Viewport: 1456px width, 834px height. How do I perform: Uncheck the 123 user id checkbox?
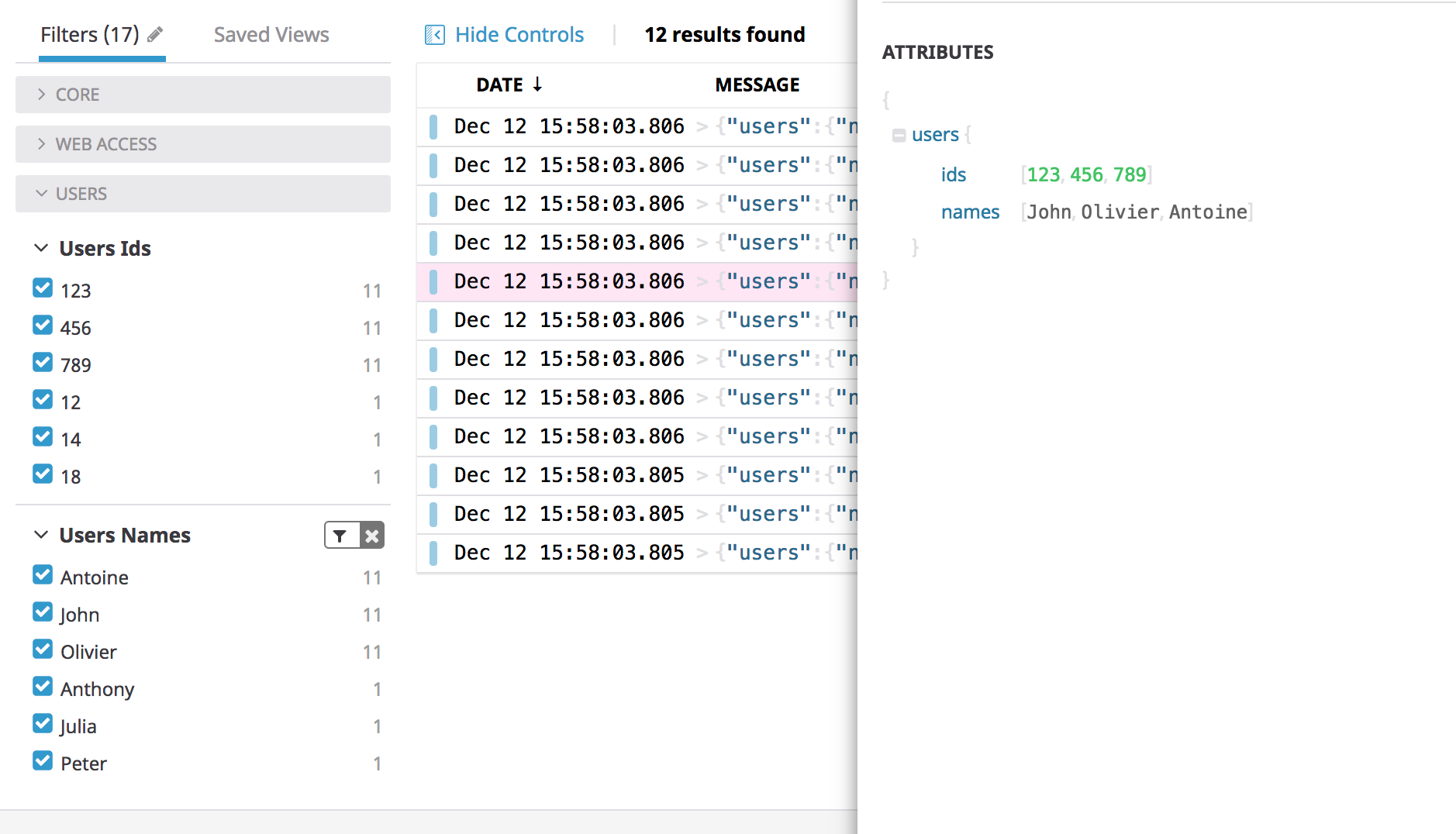click(x=43, y=288)
